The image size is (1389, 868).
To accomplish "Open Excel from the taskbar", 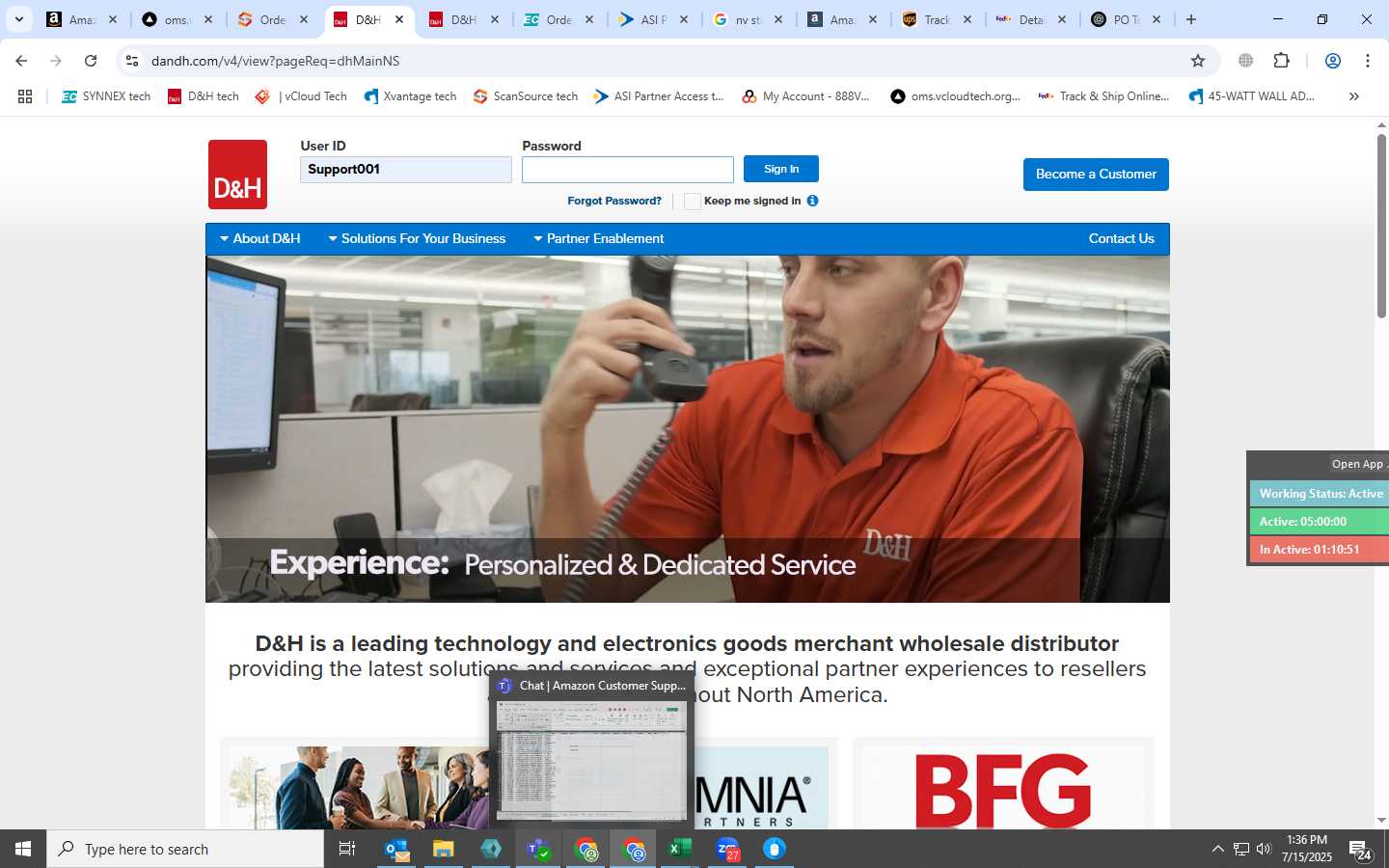I will (680, 849).
